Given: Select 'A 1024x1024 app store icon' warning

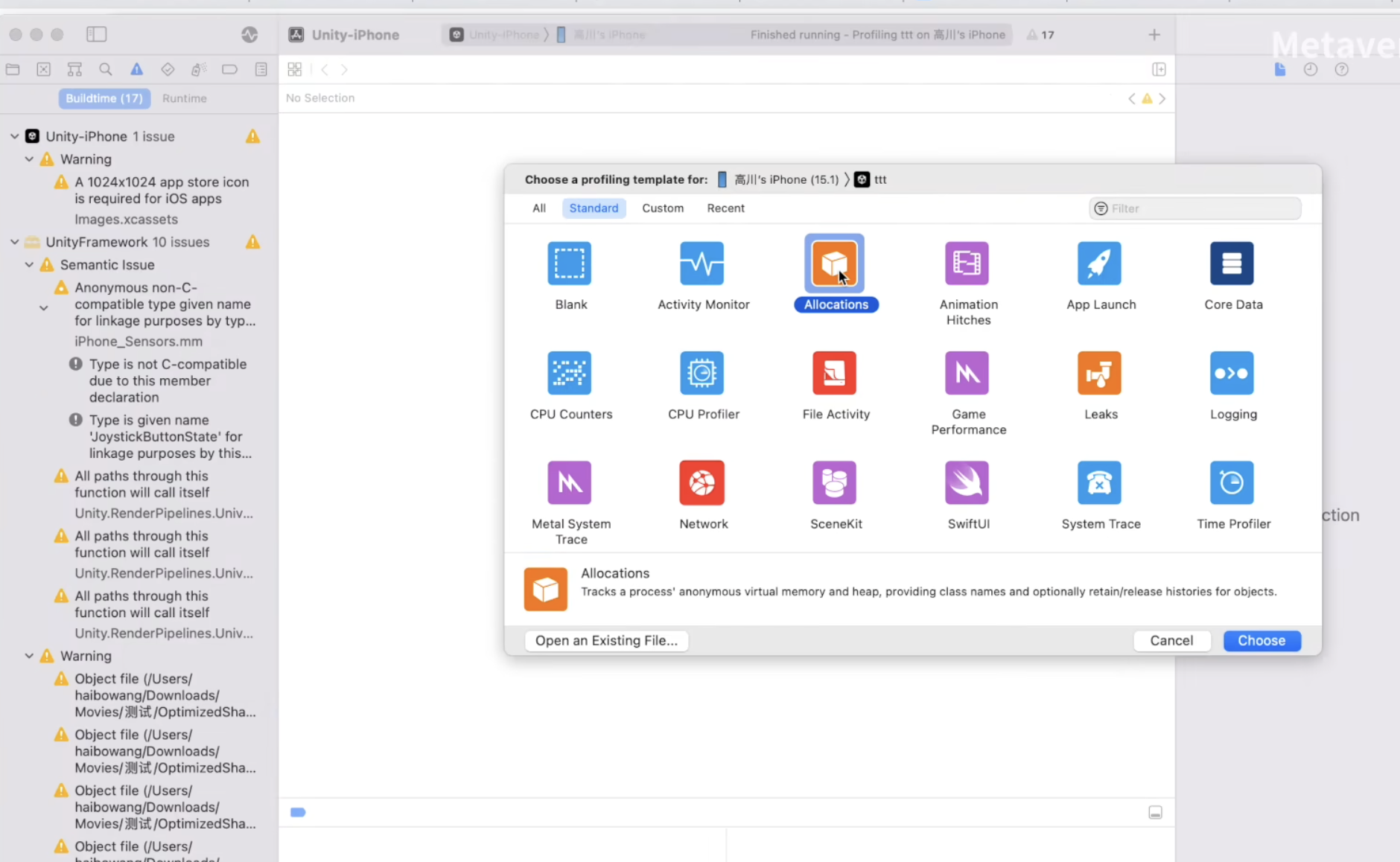Looking at the screenshot, I should (x=162, y=191).
